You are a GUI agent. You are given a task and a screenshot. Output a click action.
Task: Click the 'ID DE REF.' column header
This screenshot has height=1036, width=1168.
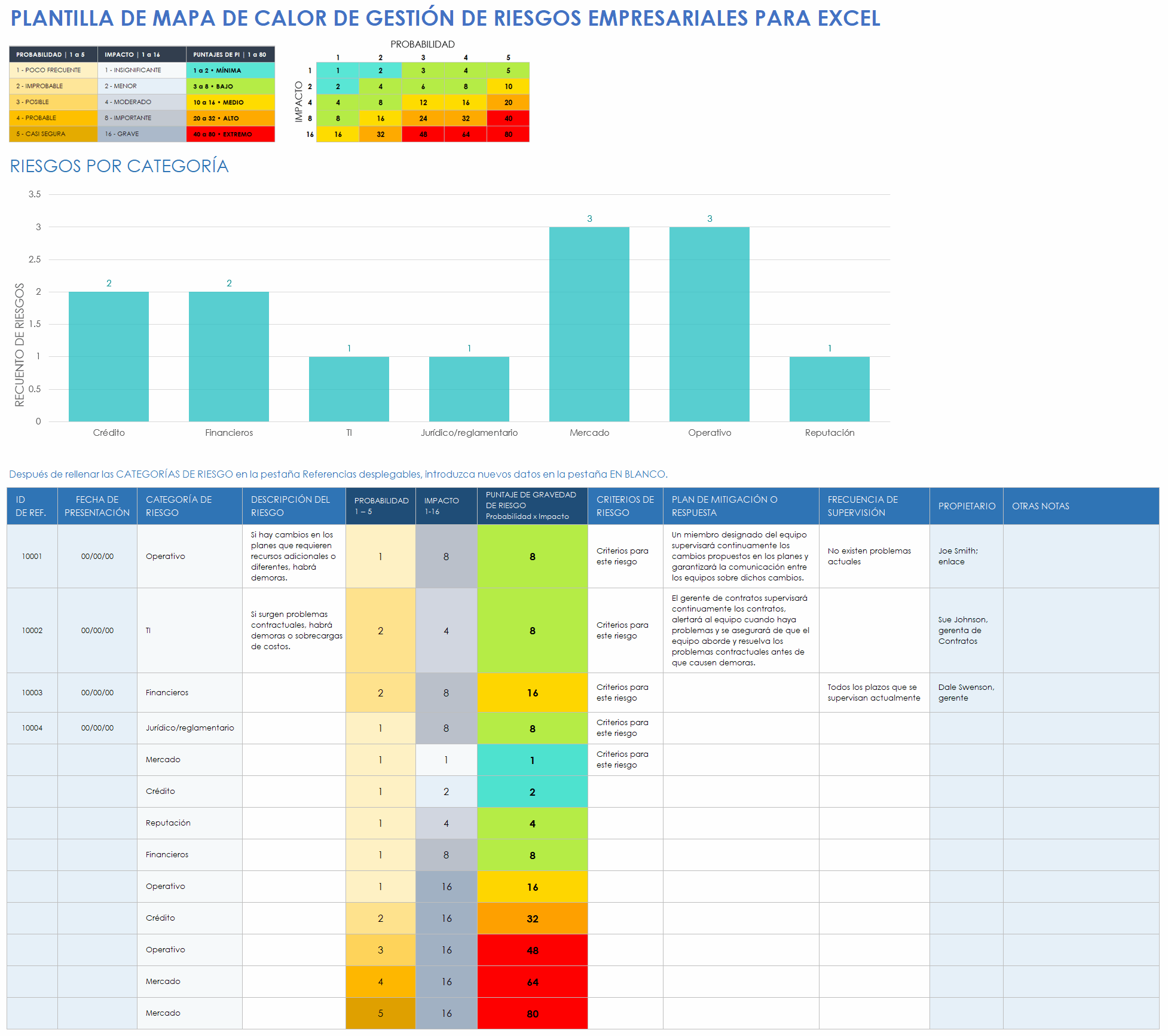pyautogui.click(x=32, y=506)
